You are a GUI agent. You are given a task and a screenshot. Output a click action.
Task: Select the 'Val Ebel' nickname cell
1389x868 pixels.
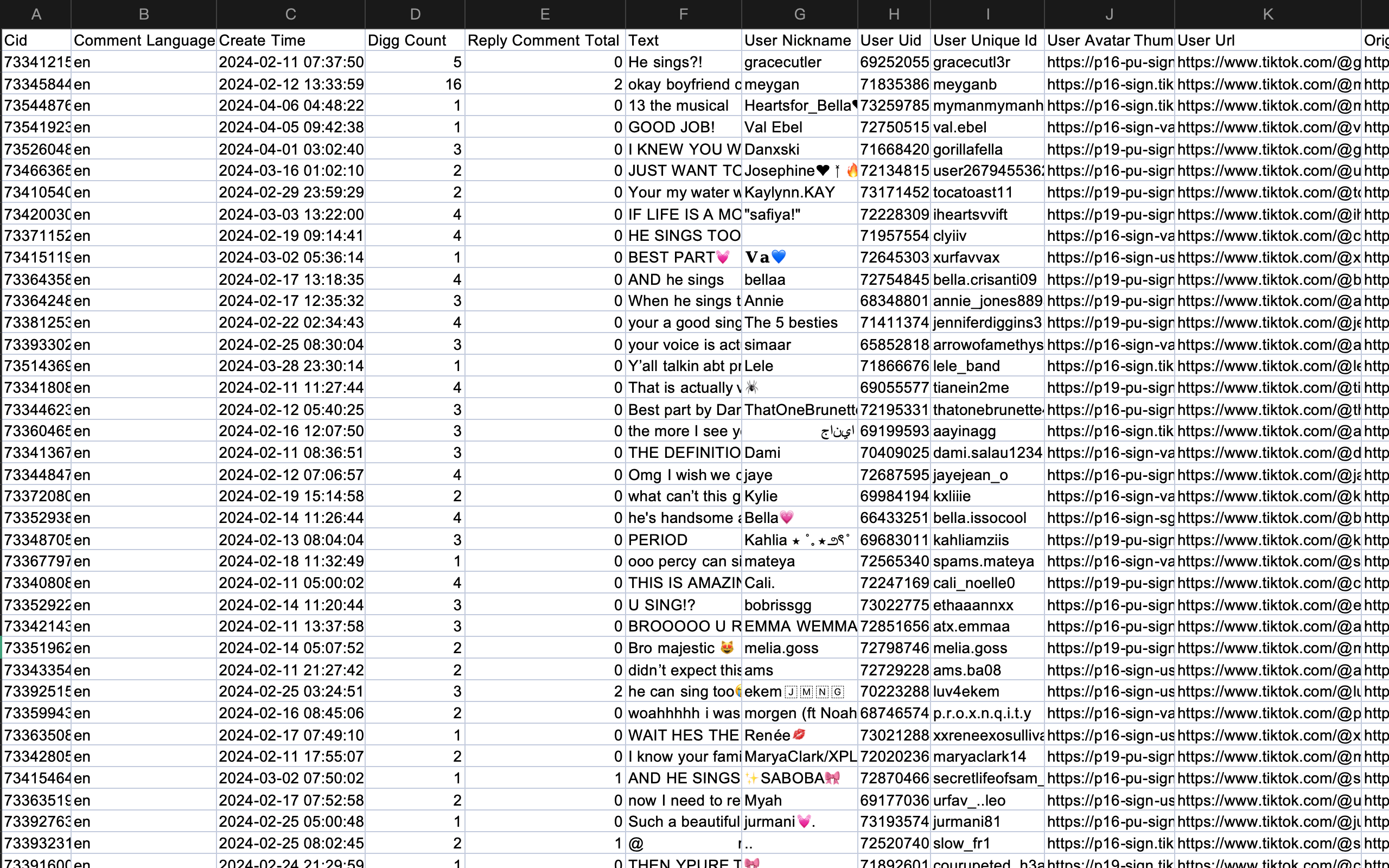point(799,127)
